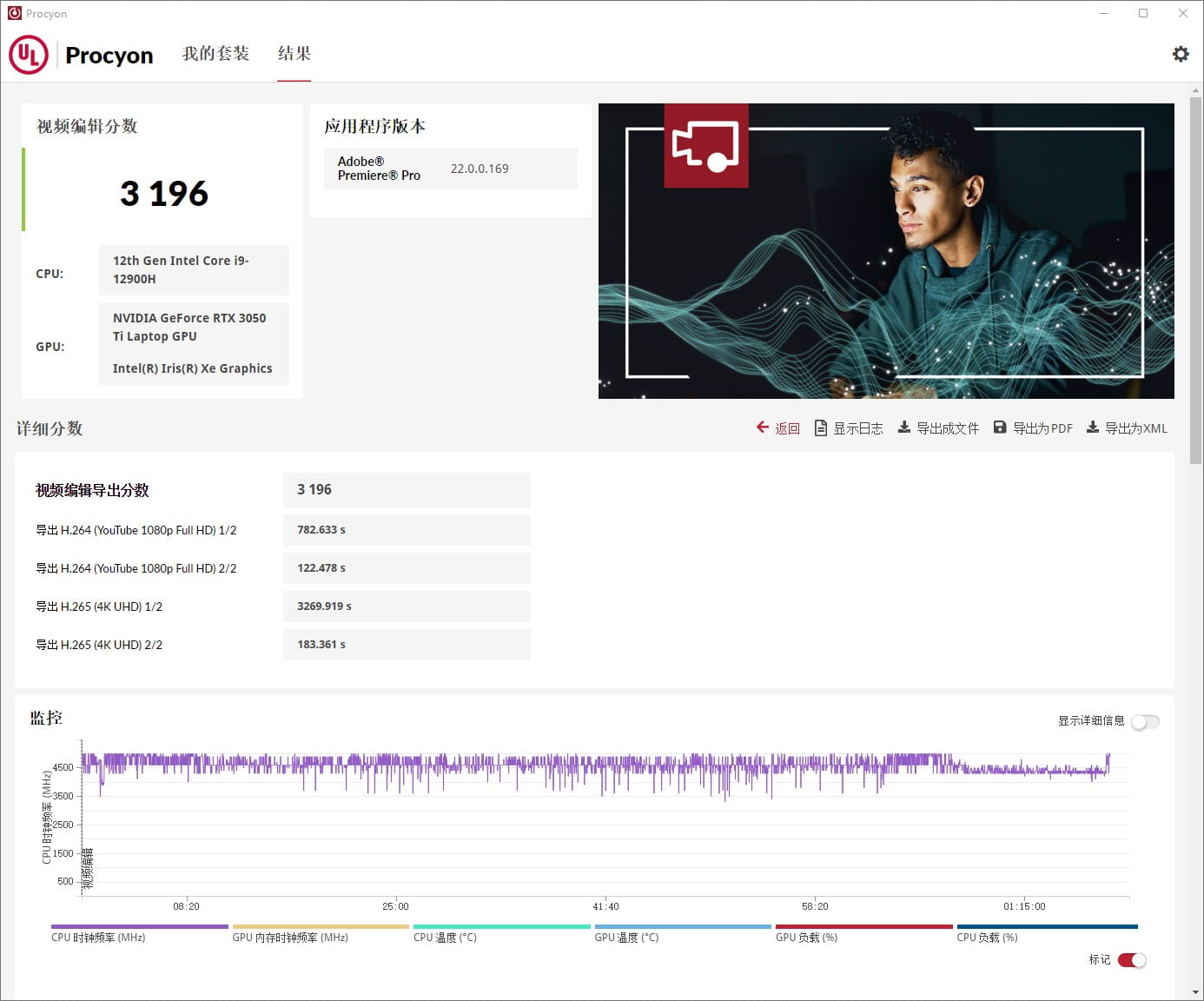Toggle GPU 负载 (%) legend series
The width and height of the screenshot is (1204, 1001).
[x=864, y=933]
